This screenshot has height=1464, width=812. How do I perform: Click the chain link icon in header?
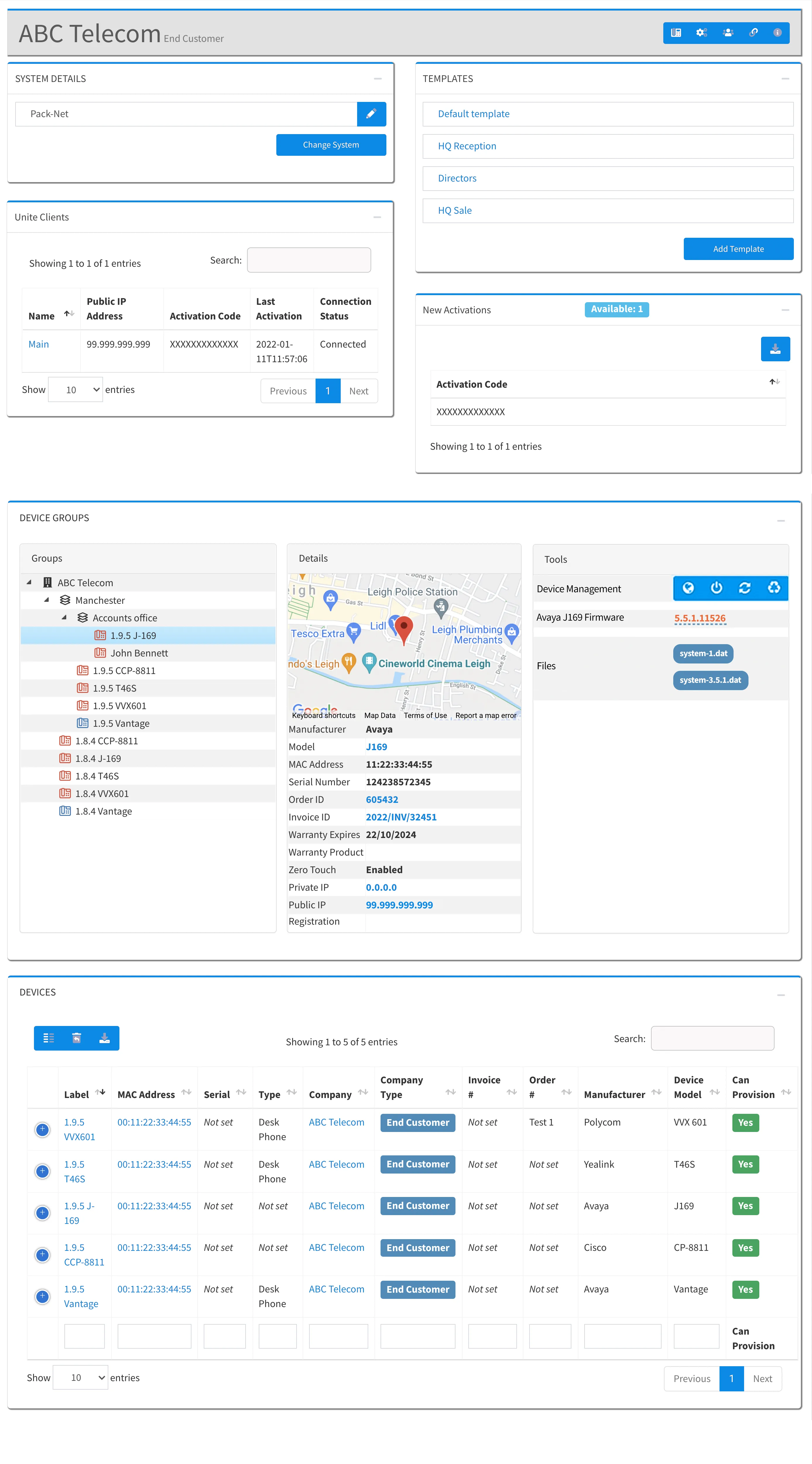(x=753, y=33)
